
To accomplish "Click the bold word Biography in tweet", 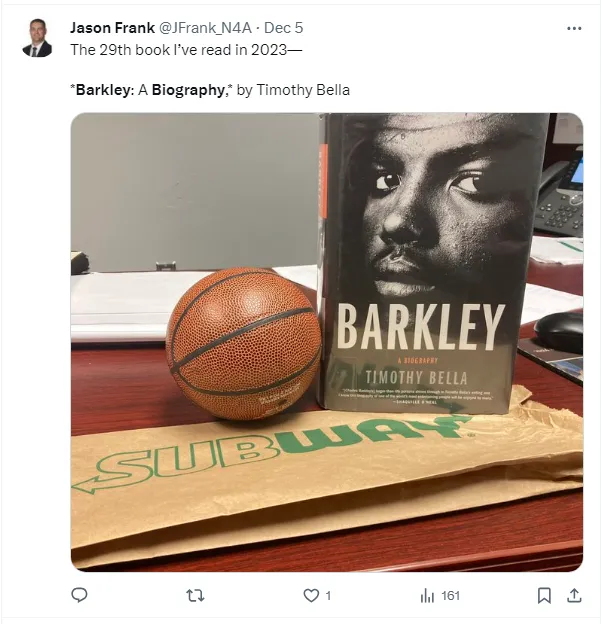I will (x=188, y=90).
